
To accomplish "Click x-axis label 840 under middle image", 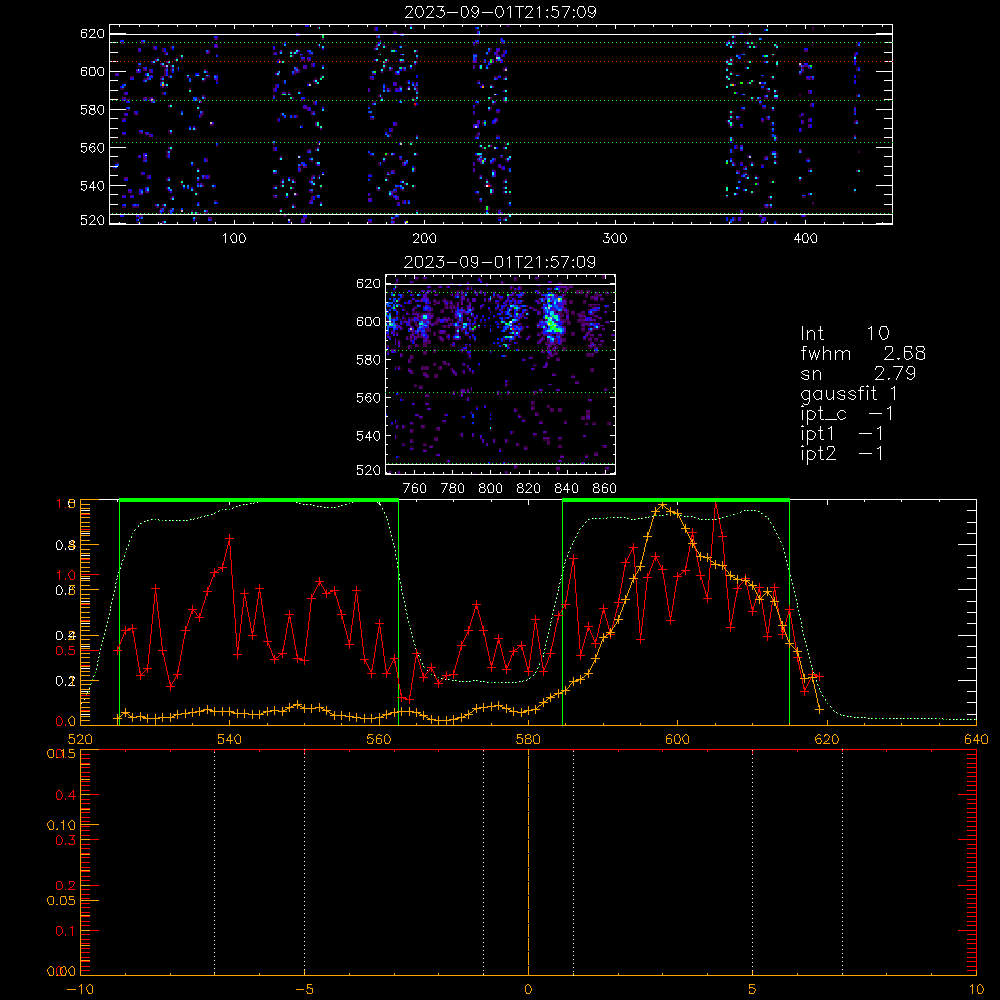I will [x=566, y=489].
